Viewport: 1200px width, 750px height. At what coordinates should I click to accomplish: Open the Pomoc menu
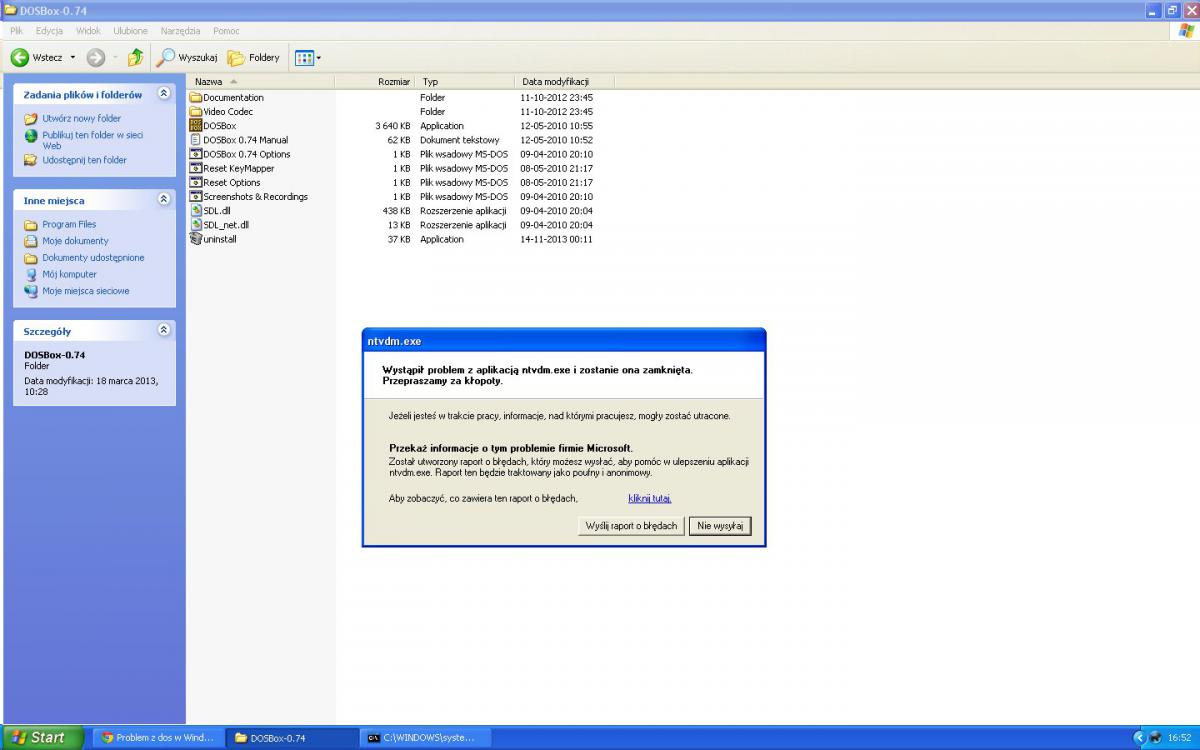point(226,31)
